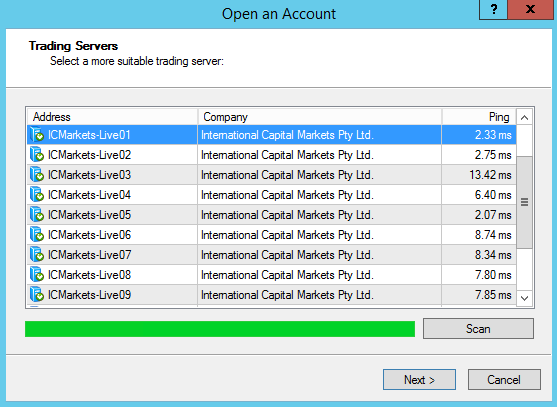The height and width of the screenshot is (407, 557).
Task: Click the vertical scrollbar thumb
Action: click(524, 202)
